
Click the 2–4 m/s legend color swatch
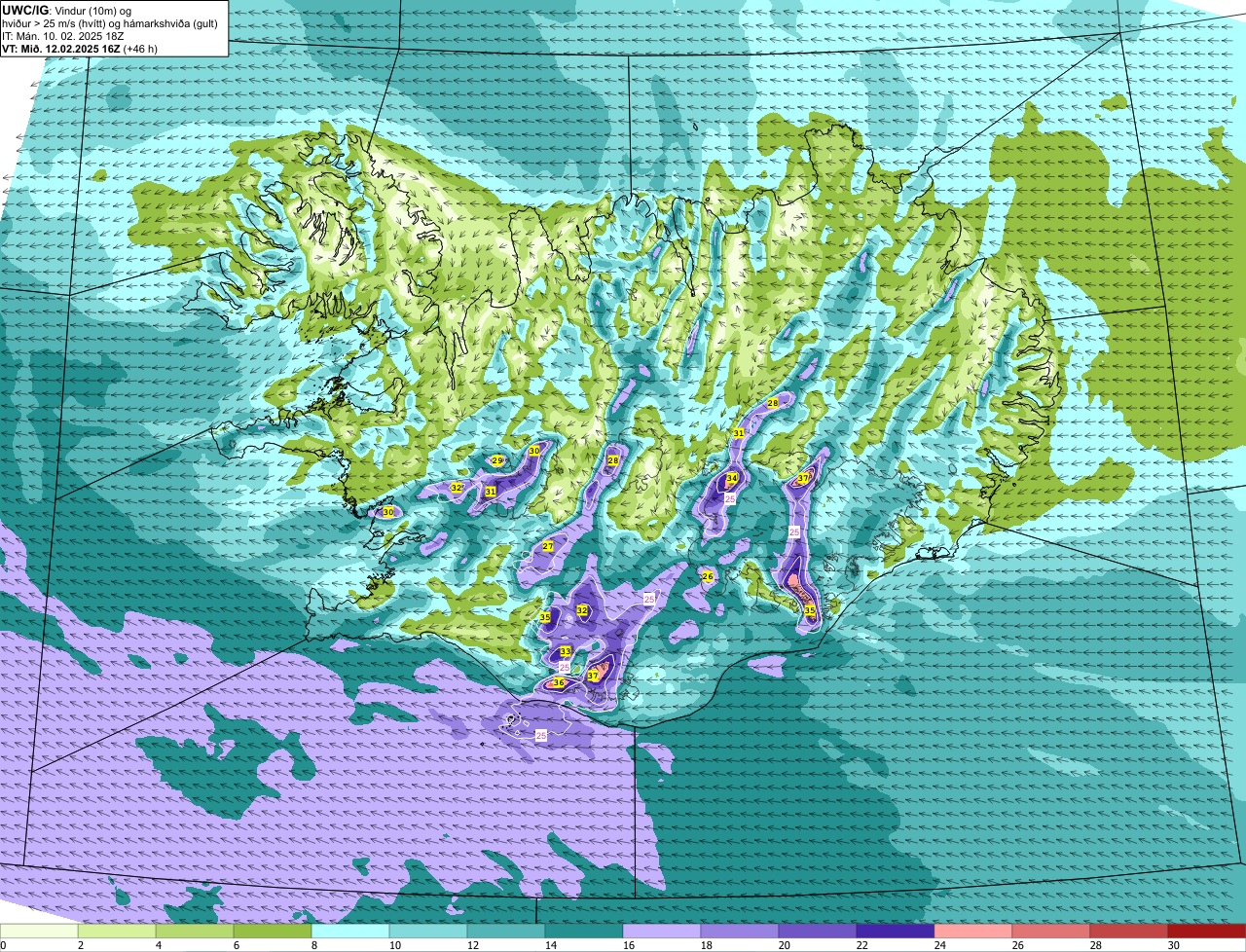[x=117, y=931]
